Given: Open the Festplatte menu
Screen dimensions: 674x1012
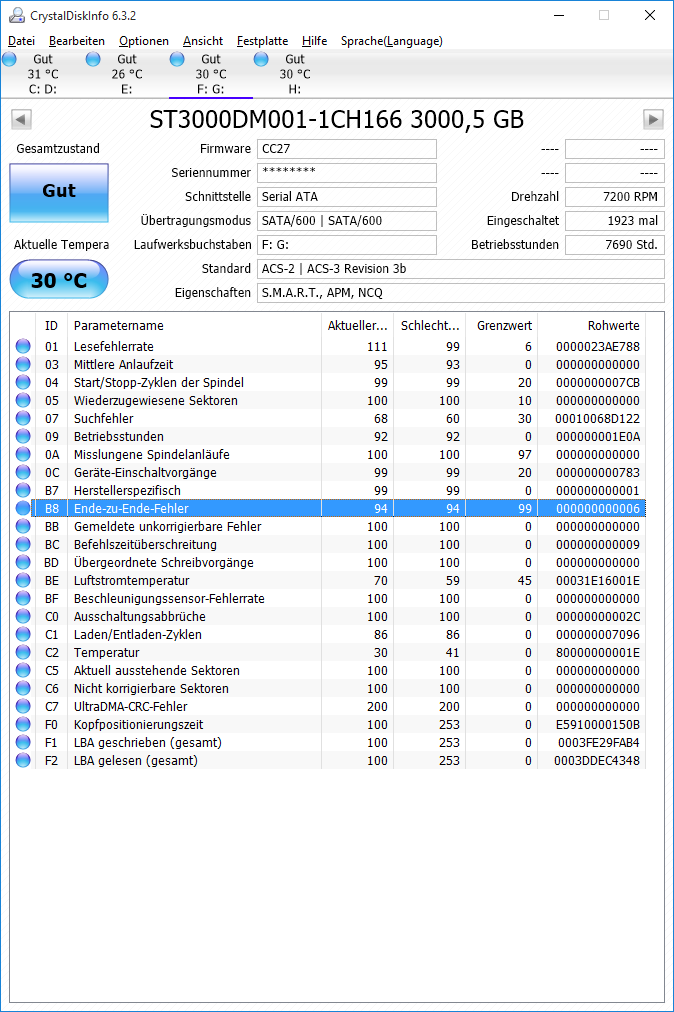Looking at the screenshot, I should [x=262, y=41].
